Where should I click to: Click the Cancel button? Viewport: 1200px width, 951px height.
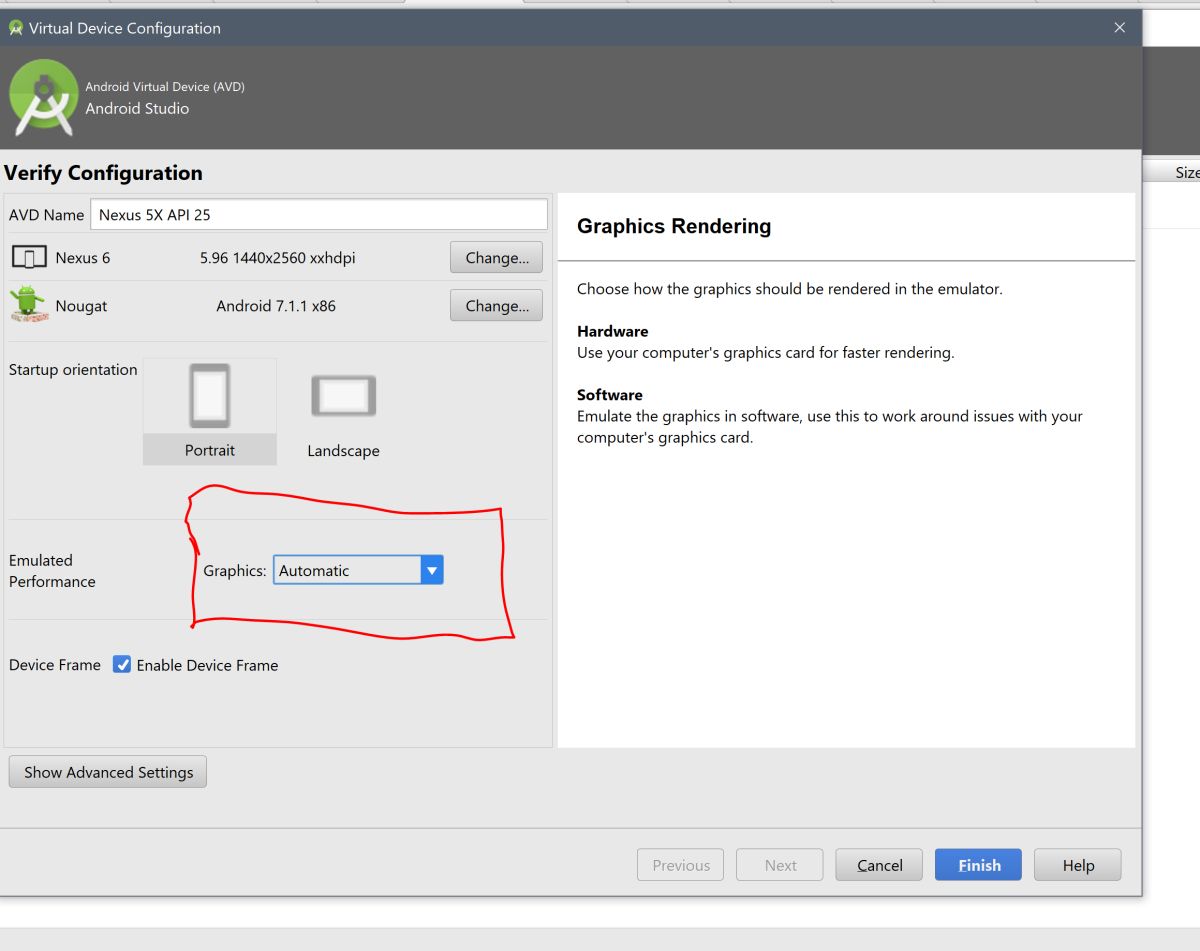(x=880, y=865)
